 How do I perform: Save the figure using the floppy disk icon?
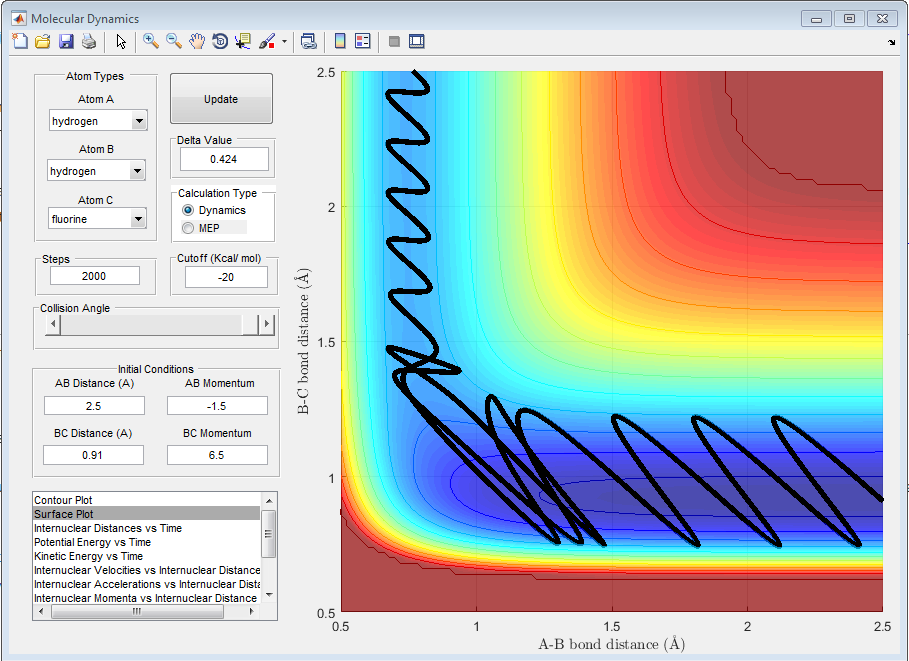(x=66, y=41)
